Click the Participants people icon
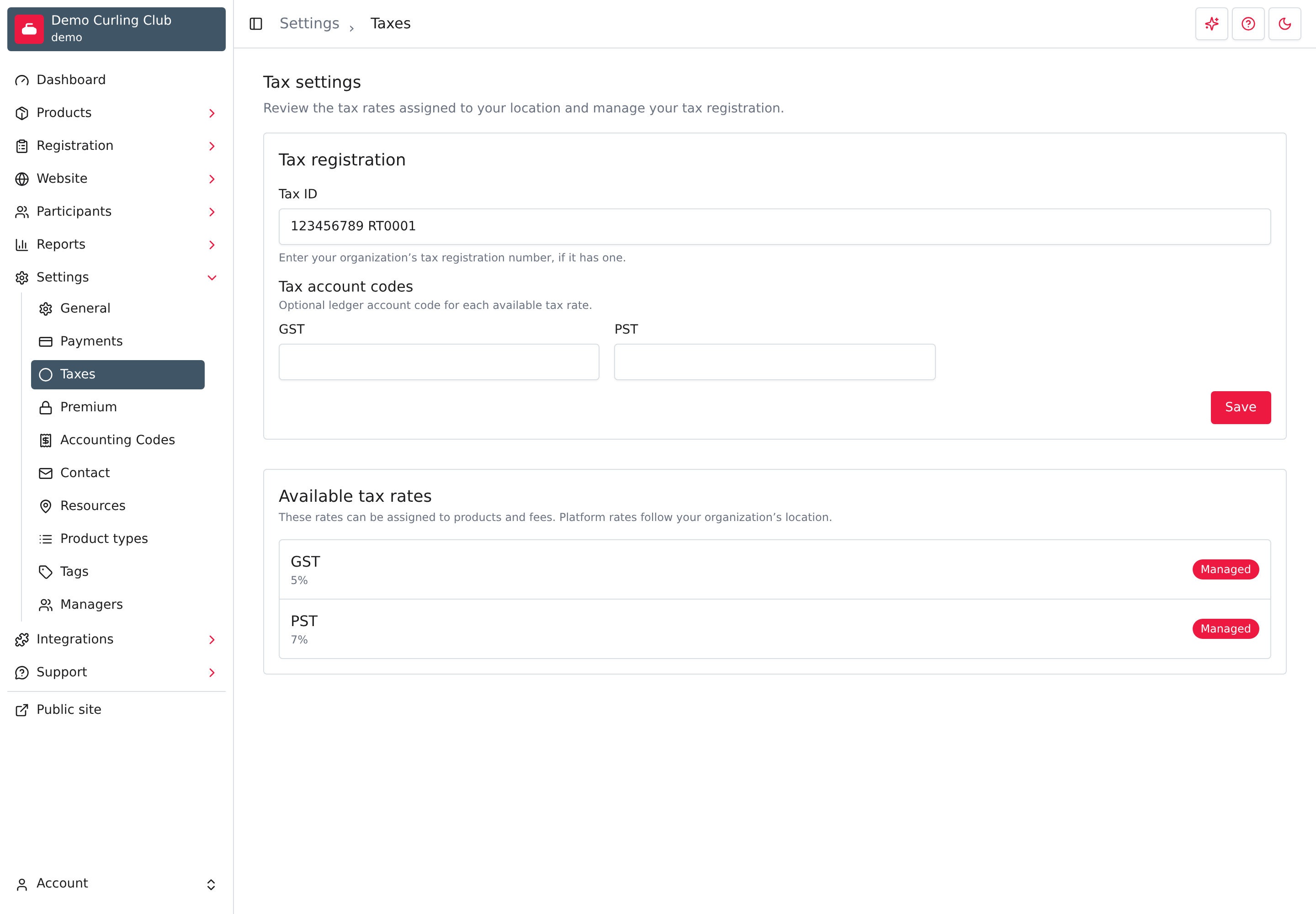Image resolution: width=1316 pixels, height=914 pixels. [22, 212]
